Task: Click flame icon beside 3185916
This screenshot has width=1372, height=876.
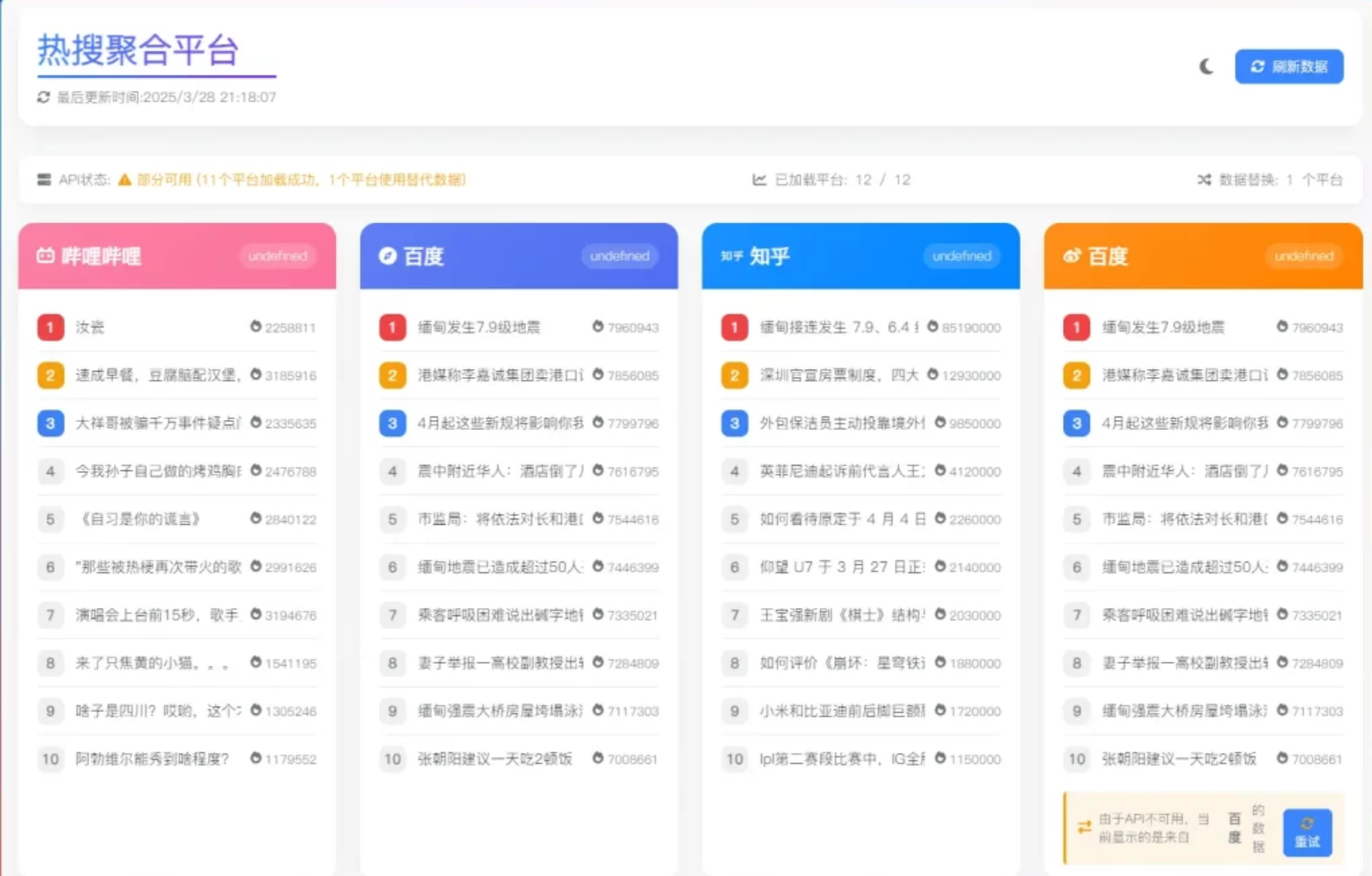Action: coord(255,374)
